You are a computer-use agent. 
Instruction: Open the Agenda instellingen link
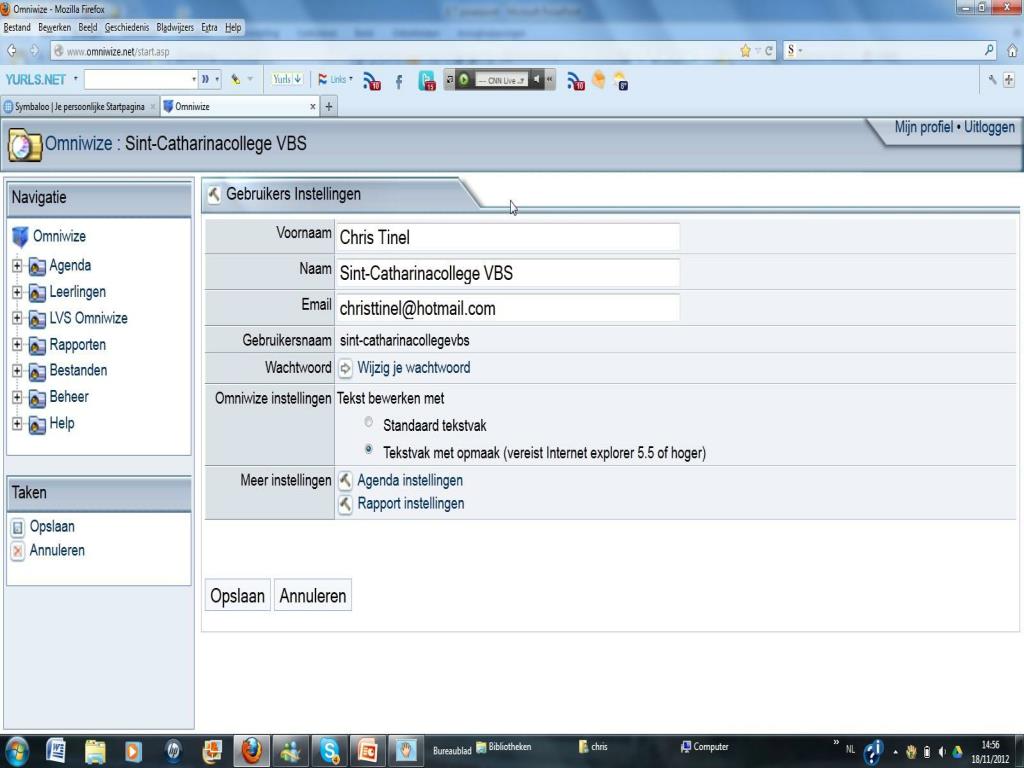[409, 481]
